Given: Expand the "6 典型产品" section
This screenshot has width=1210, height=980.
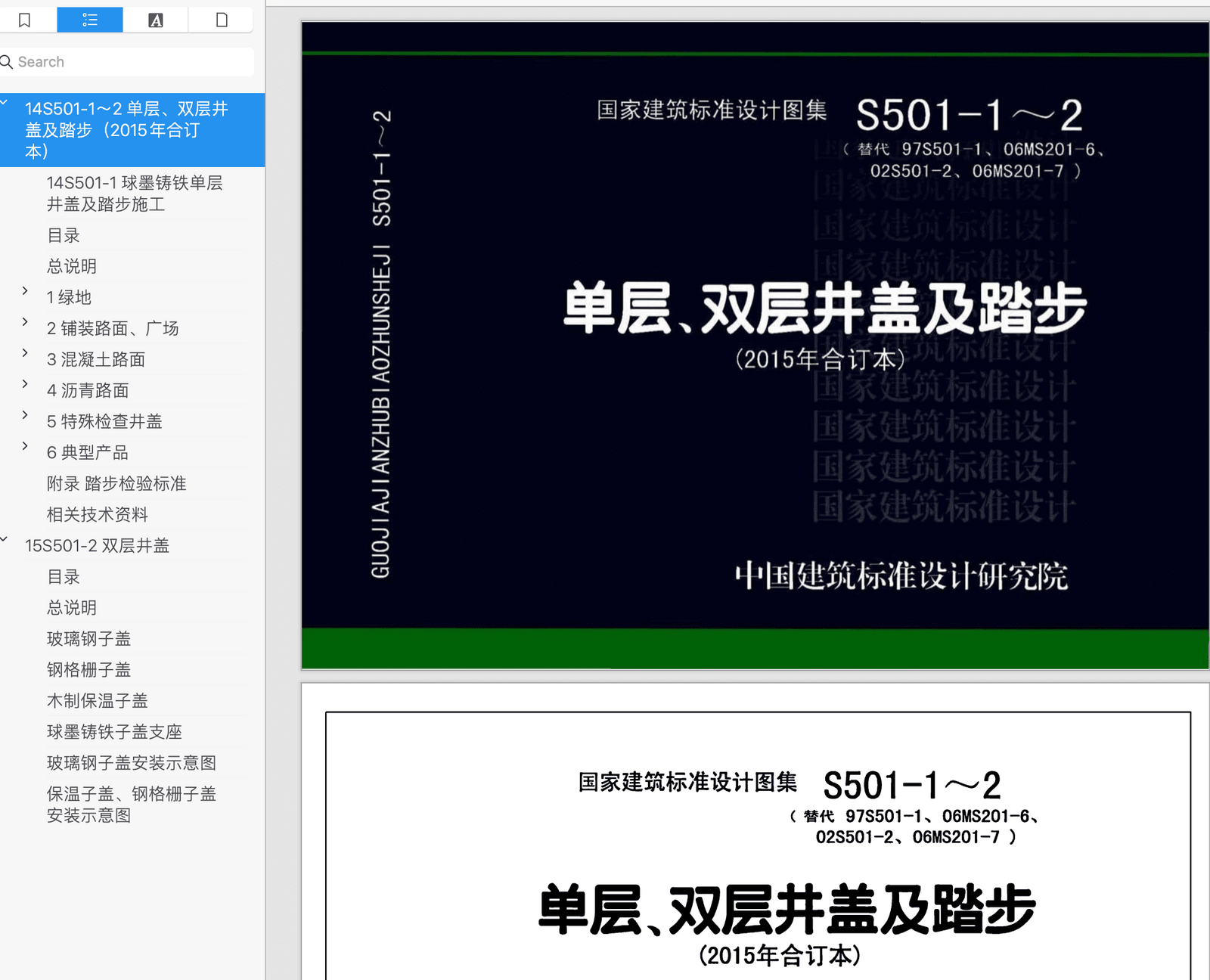Looking at the screenshot, I should (x=25, y=445).
